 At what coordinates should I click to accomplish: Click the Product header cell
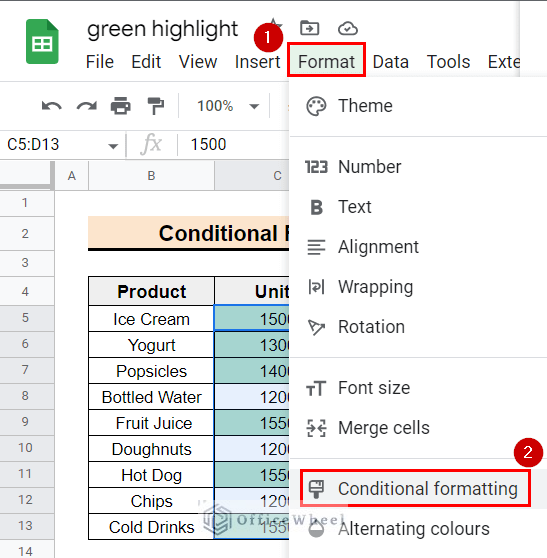pos(151,291)
